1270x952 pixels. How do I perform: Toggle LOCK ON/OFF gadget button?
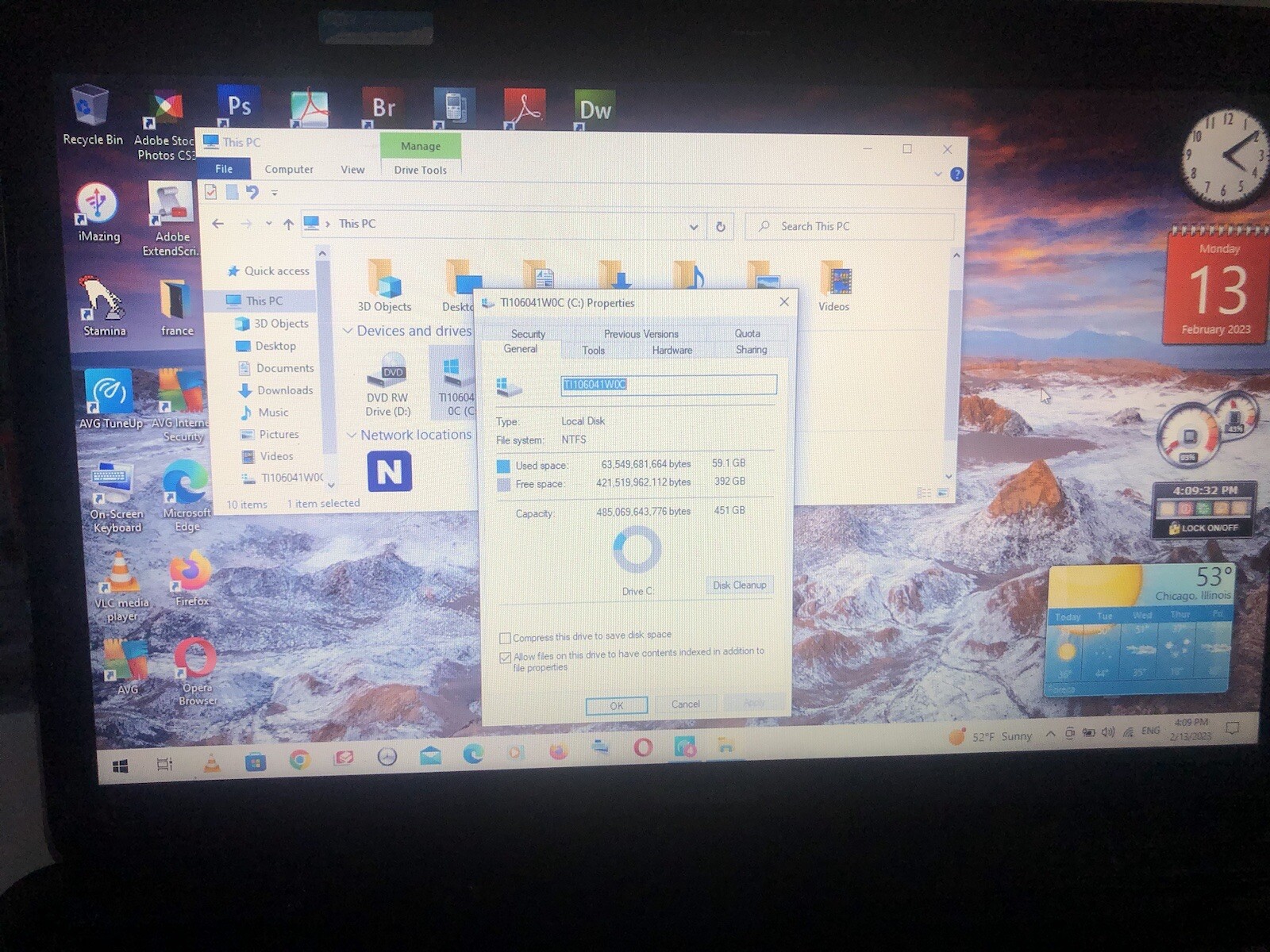click(1204, 528)
